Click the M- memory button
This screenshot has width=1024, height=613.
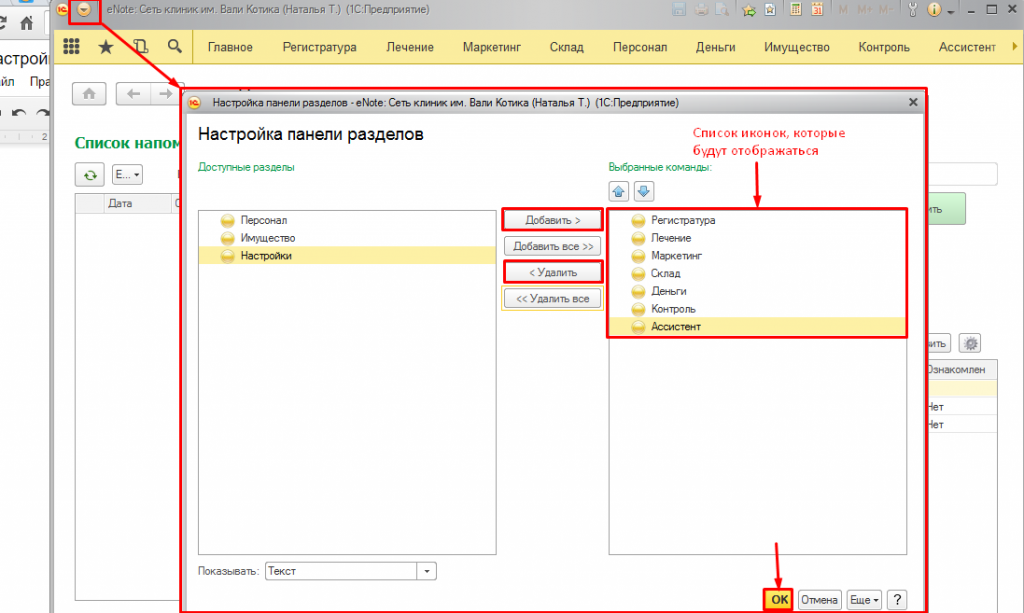[x=886, y=10]
